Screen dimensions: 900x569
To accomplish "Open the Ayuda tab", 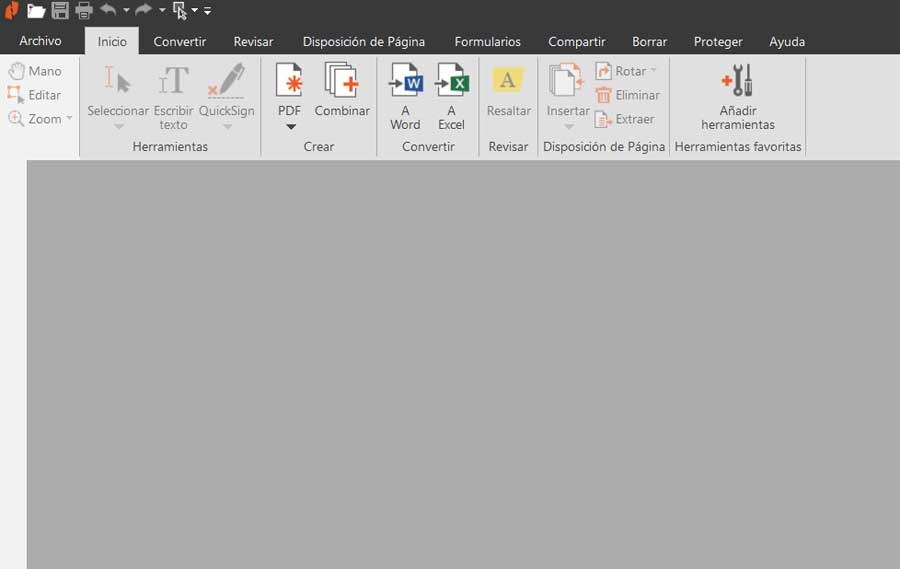I will click(x=787, y=41).
